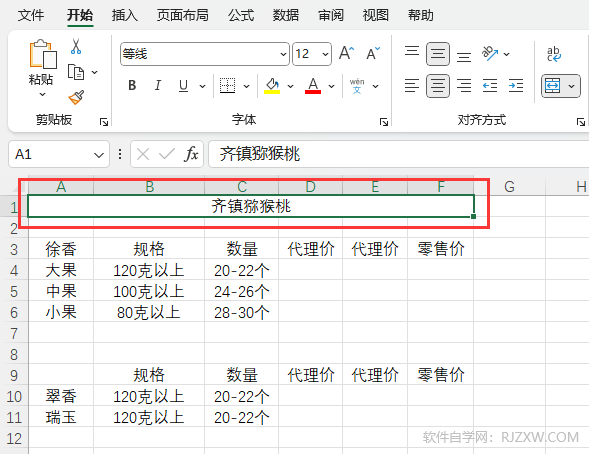Select the Format Painter brush icon
The image size is (589, 454).
(x=76, y=97)
